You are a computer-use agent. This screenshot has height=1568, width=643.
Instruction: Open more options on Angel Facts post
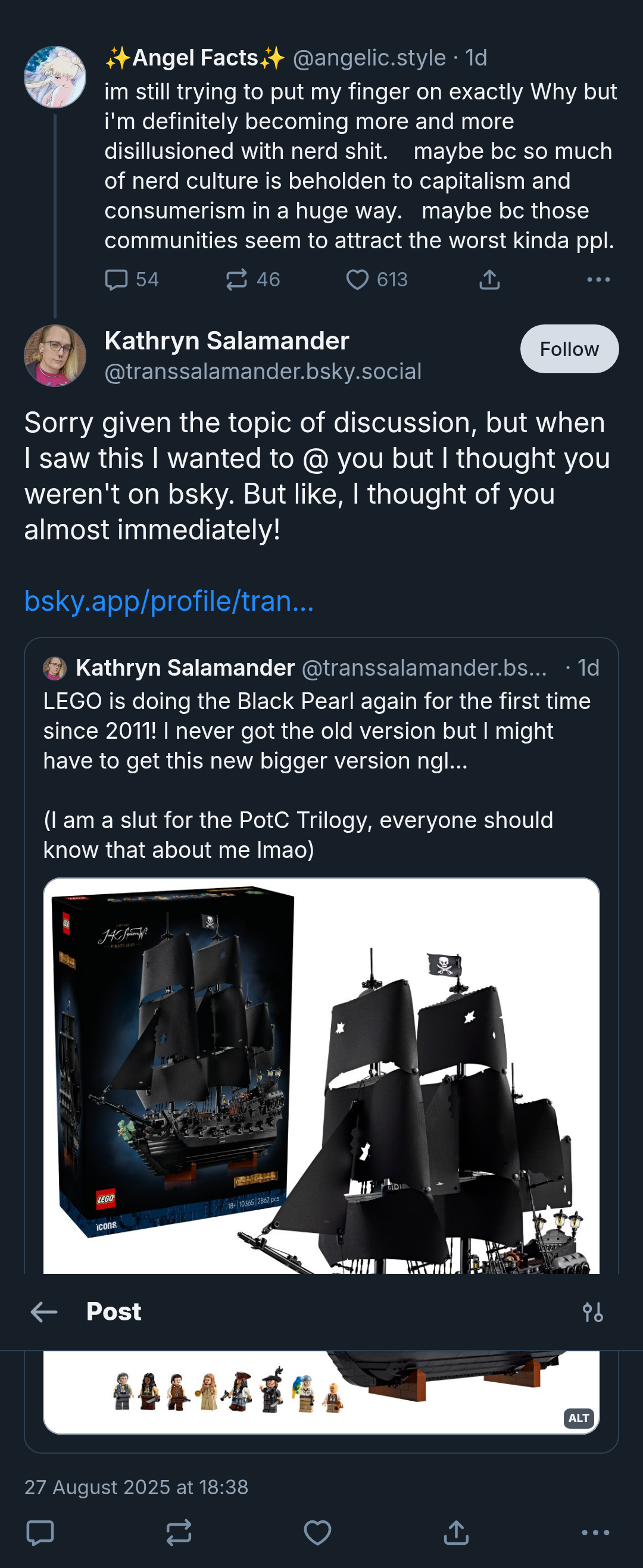(598, 279)
